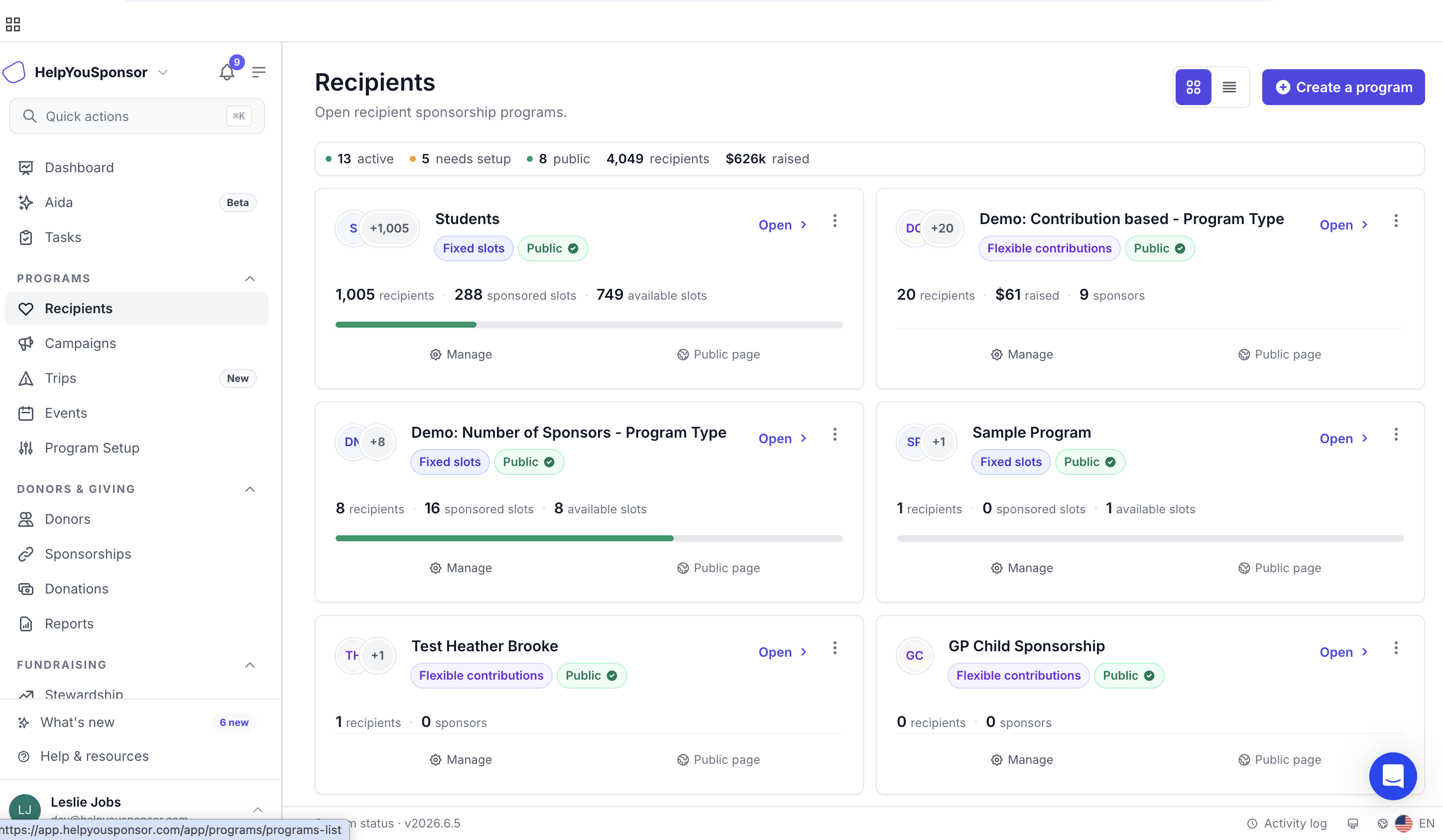Collapse the sidebar with the menu lines icon

[x=259, y=72]
